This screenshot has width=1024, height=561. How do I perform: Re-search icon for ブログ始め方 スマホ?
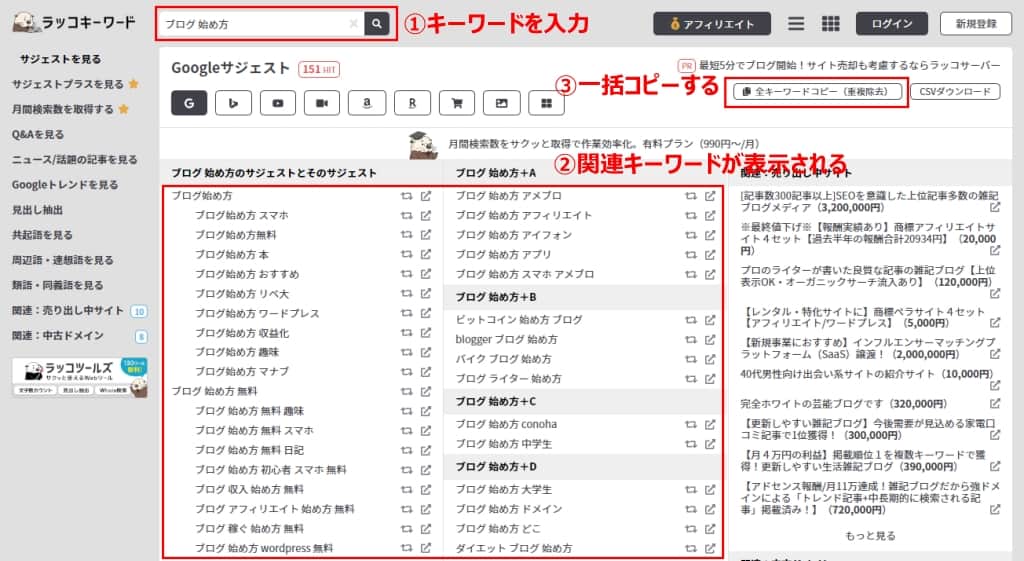[x=406, y=216]
